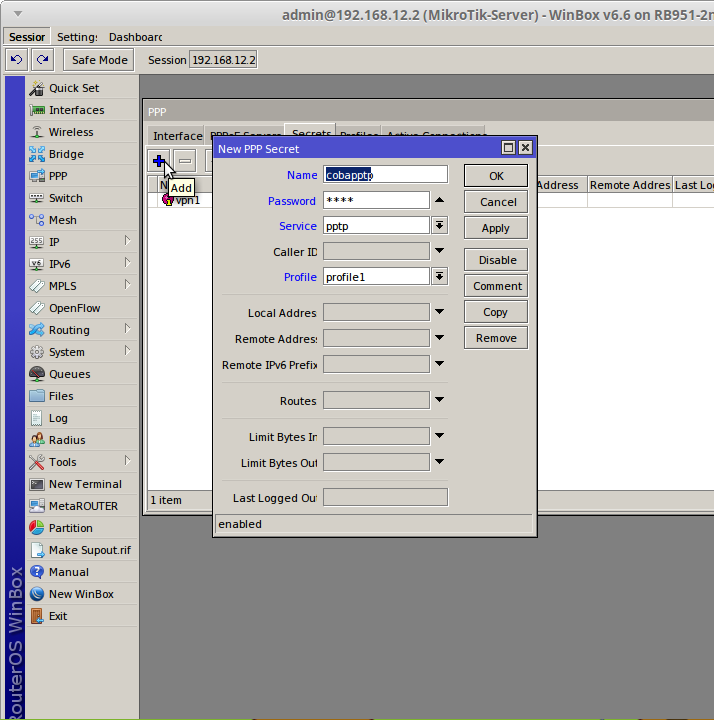Open the Interfaces menu entry
Viewport: 714px width, 720px height.
(83, 110)
